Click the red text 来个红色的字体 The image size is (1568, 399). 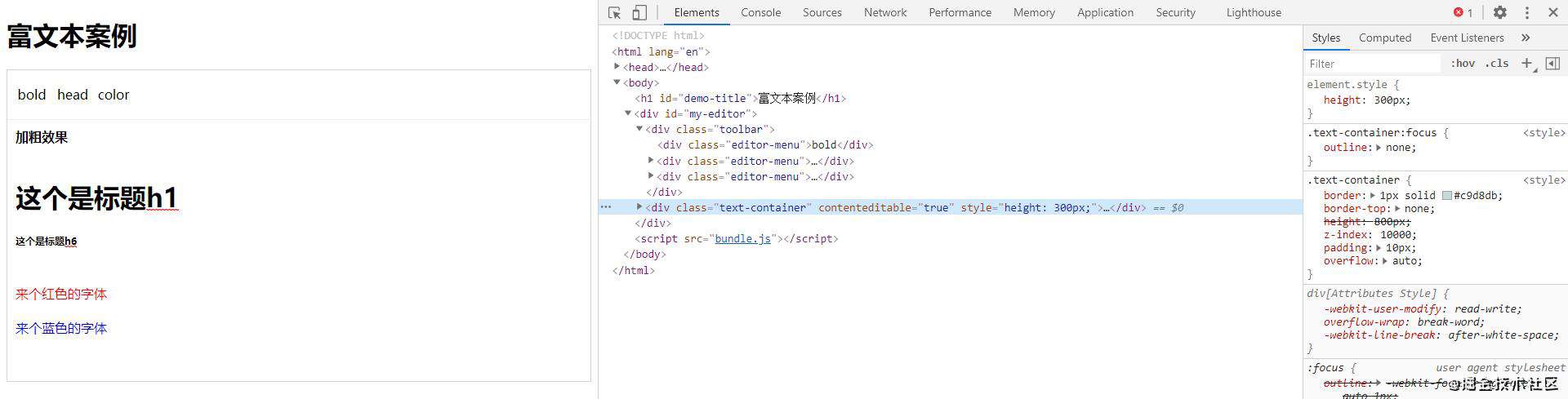[x=61, y=294]
